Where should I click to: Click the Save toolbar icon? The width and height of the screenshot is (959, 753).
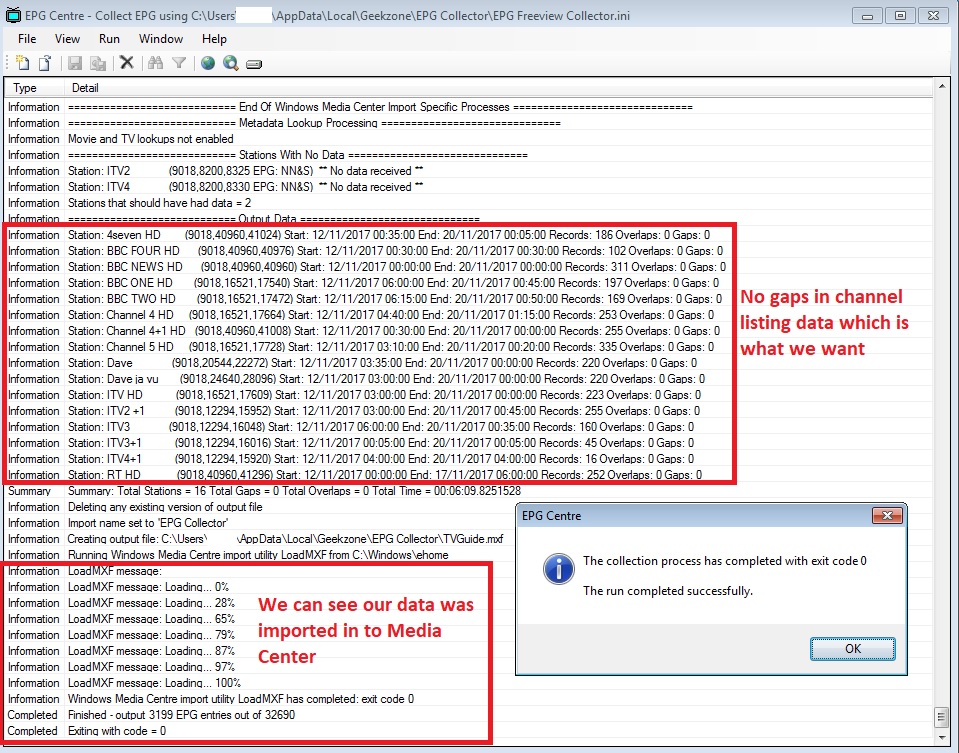(75, 63)
